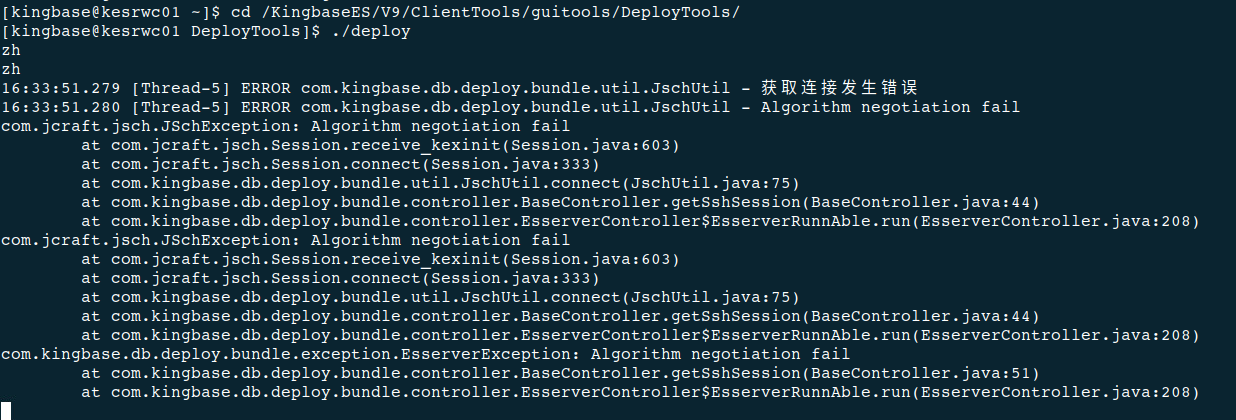Image resolution: width=1236 pixels, height=420 pixels.
Task: Click the Chinese error message 获取连接发生错误
Action: pos(839,88)
